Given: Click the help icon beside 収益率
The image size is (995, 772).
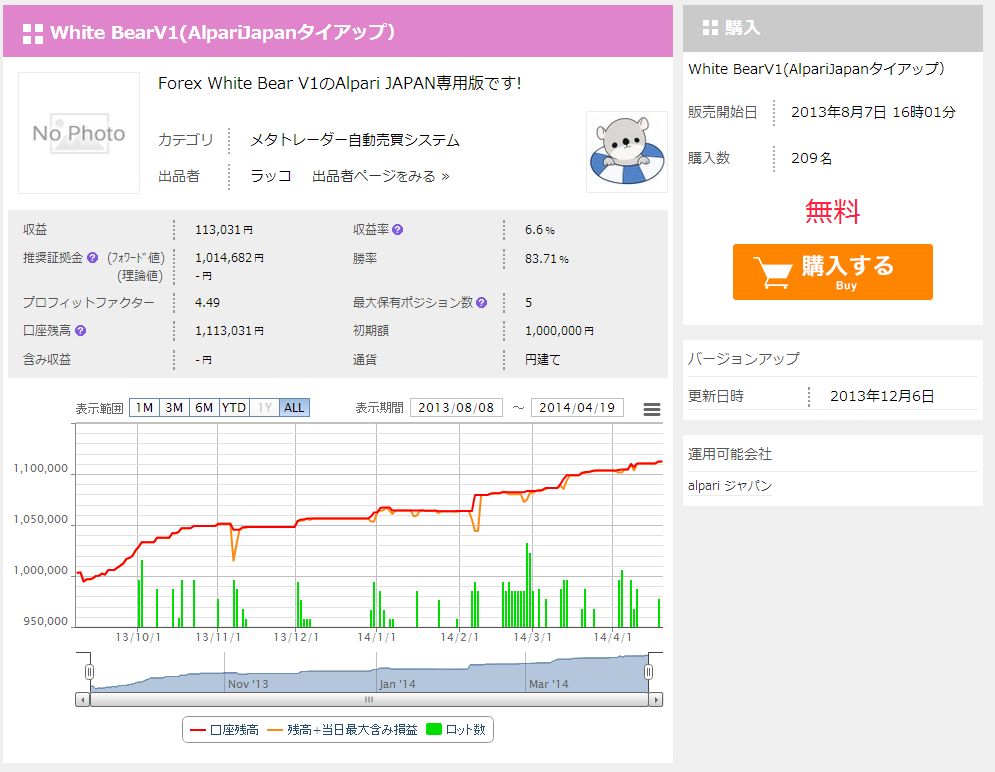Looking at the screenshot, I should (397, 230).
